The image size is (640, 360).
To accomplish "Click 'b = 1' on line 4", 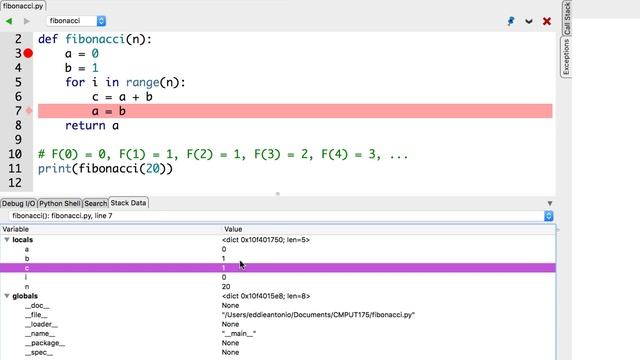I will coord(82,68).
